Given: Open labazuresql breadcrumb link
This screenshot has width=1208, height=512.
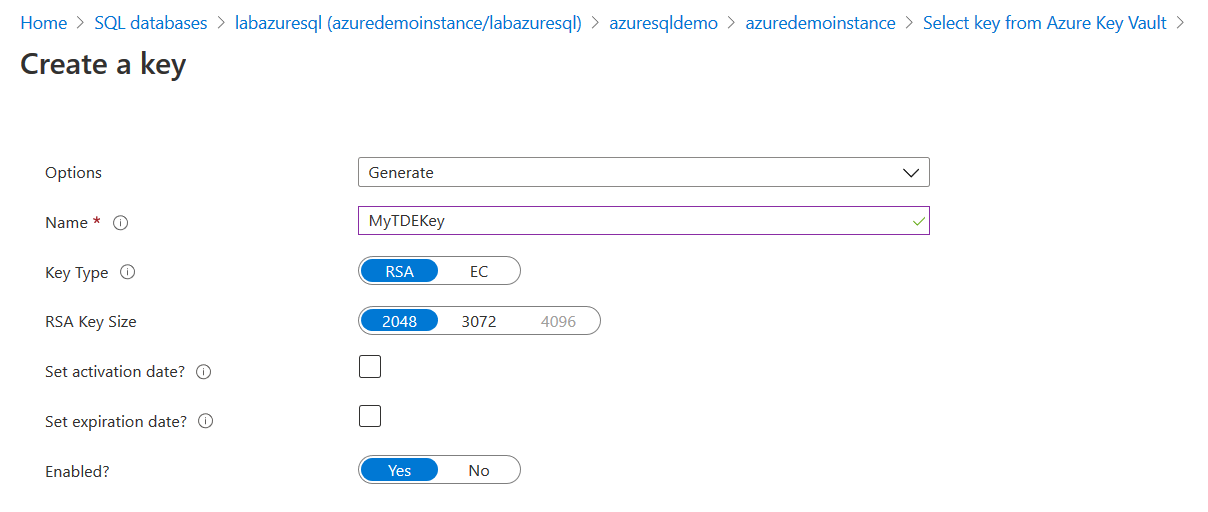Looking at the screenshot, I should (408, 22).
